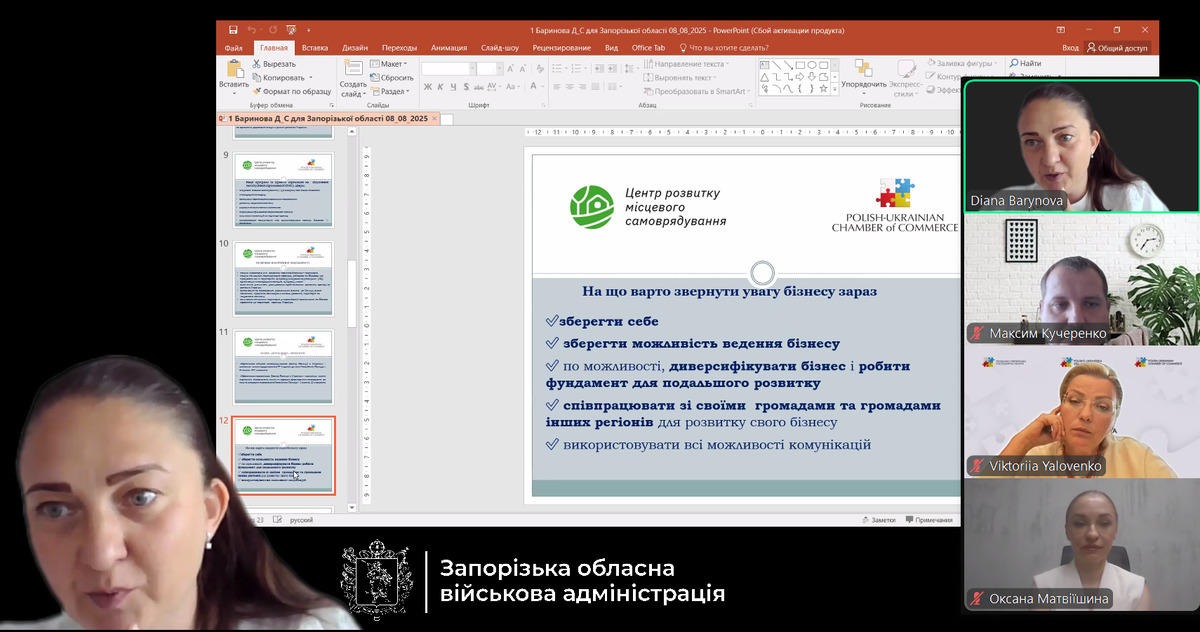Screen dimensions: 1200x632
Task: Search with the Найти magnifier icon
Action: 1024,63
